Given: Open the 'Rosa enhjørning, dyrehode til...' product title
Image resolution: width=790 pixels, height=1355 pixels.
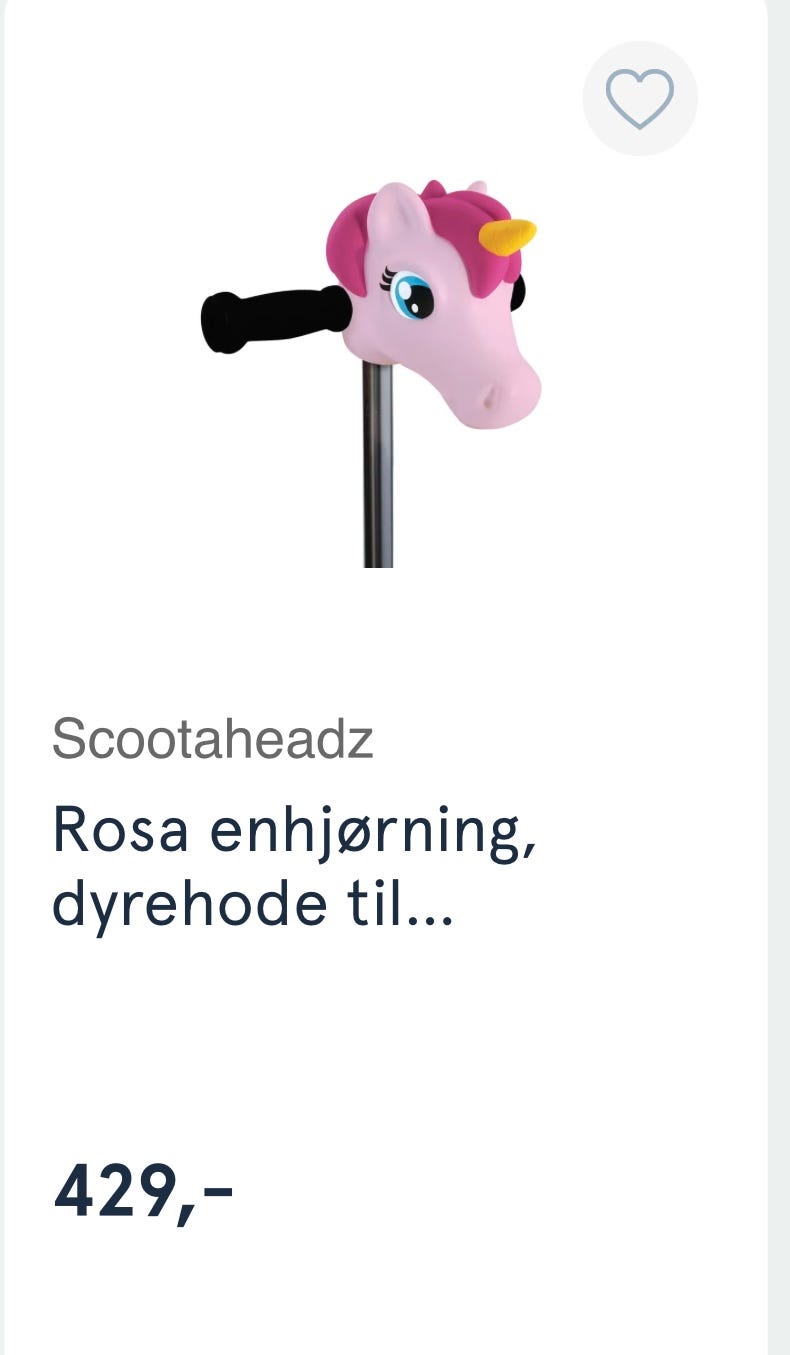Looking at the screenshot, I should pos(294,866).
